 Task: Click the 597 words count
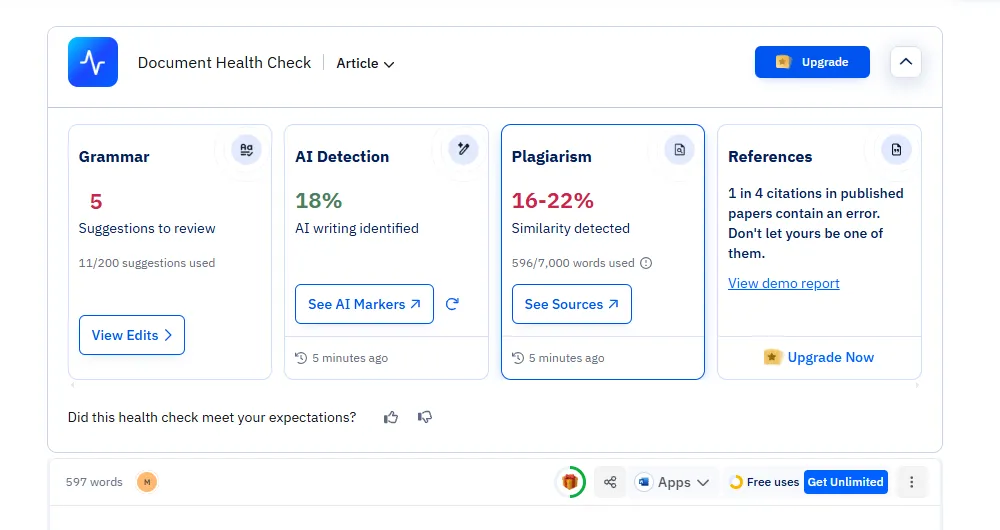94,482
